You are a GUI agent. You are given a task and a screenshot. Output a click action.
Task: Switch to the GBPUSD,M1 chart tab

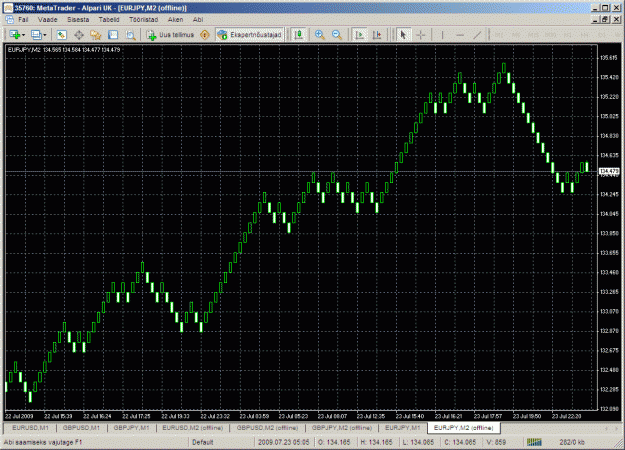(81, 428)
